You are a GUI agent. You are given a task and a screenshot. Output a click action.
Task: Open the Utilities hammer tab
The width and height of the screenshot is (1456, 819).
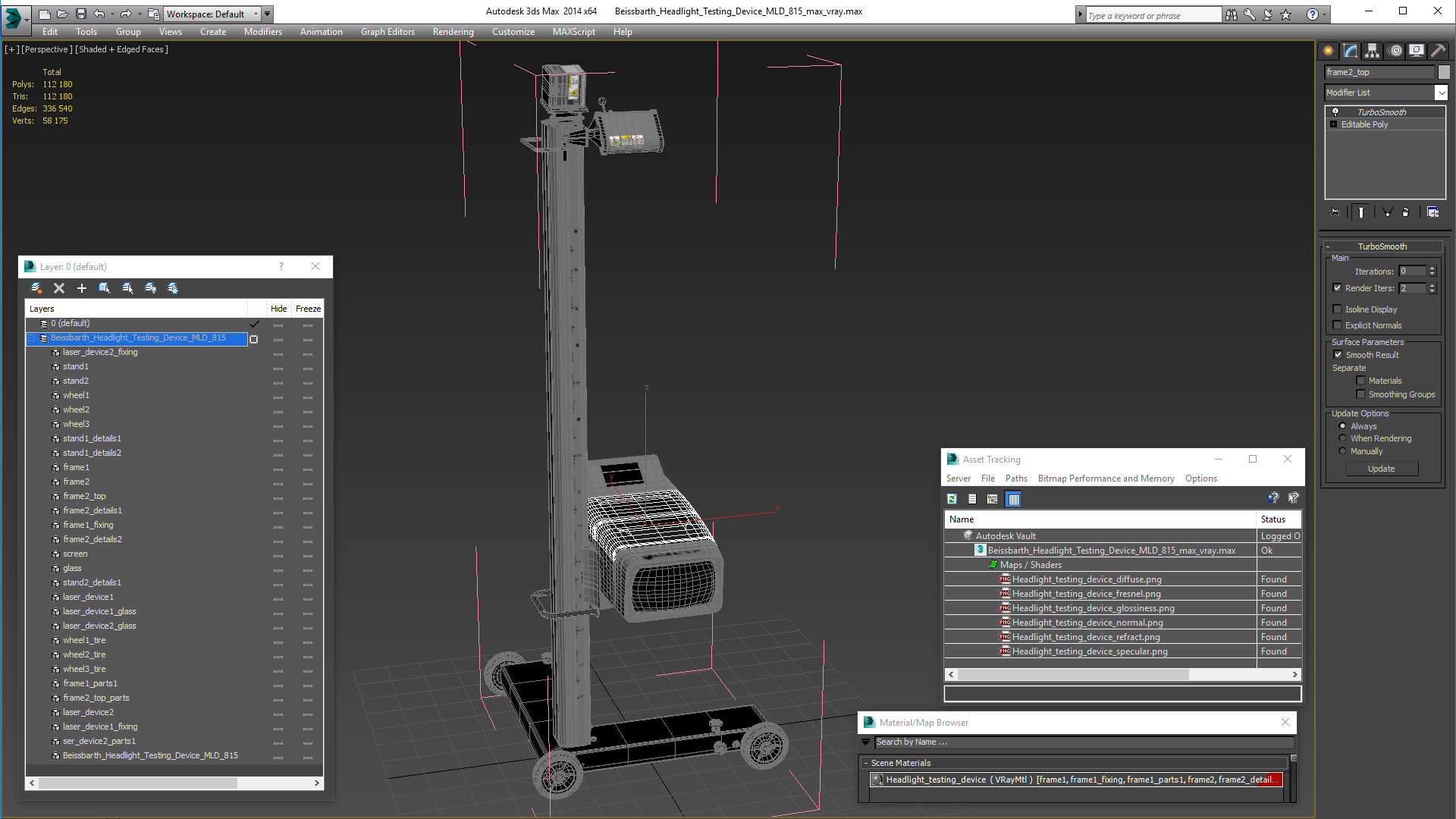coord(1439,51)
